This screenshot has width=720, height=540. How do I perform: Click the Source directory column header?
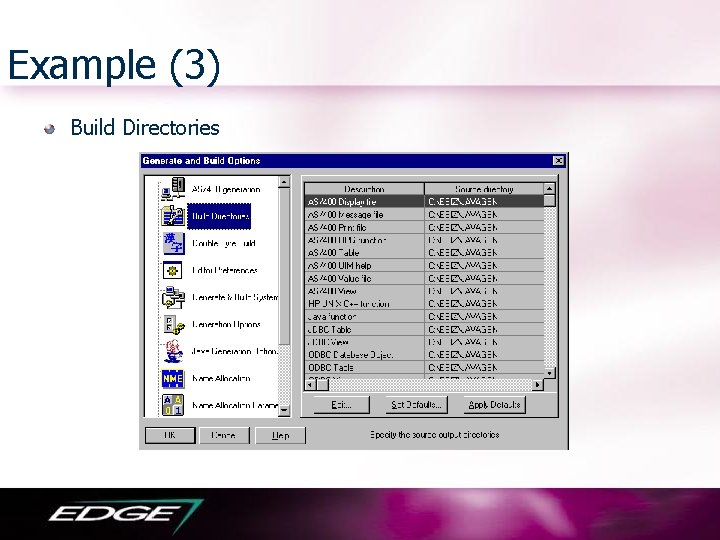click(x=484, y=189)
